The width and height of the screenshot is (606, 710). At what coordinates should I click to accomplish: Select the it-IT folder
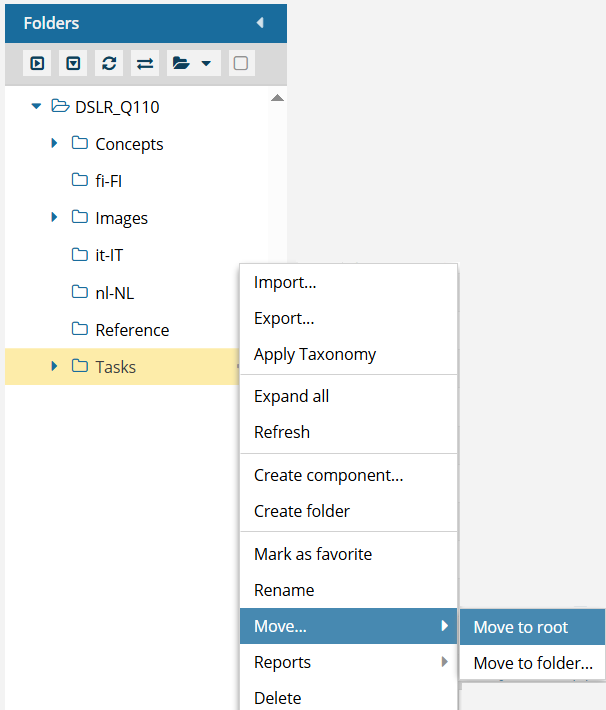(x=109, y=255)
